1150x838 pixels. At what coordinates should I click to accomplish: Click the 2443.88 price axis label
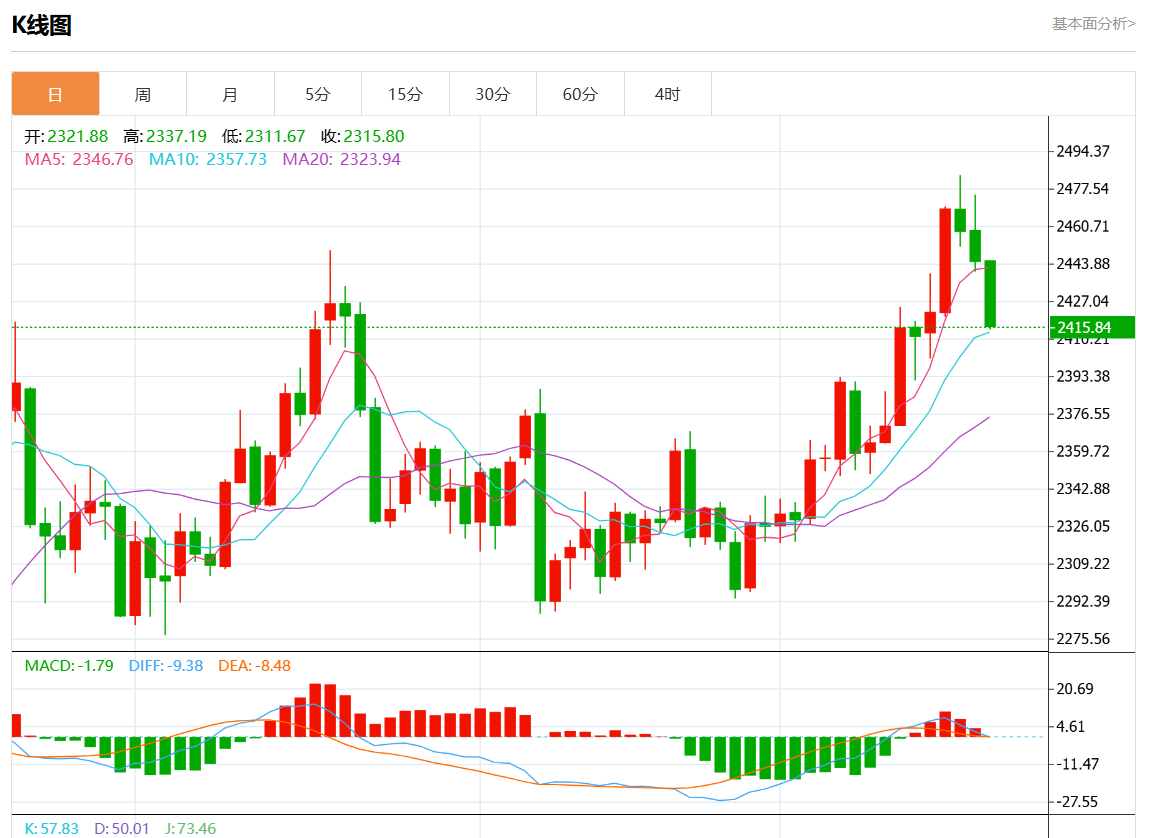1083,263
